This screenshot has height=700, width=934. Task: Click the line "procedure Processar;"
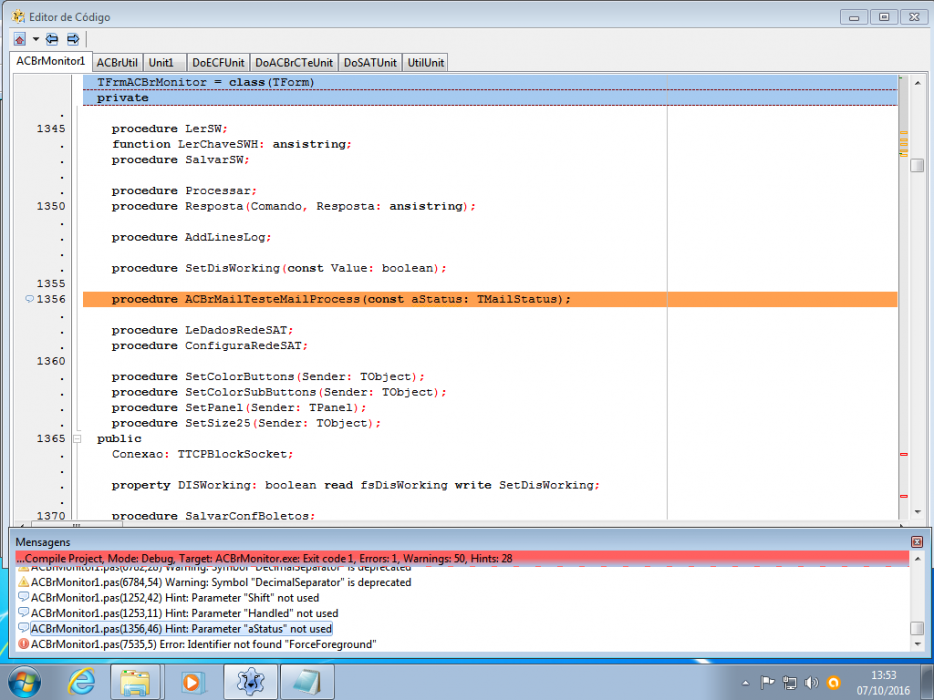[x=184, y=191]
